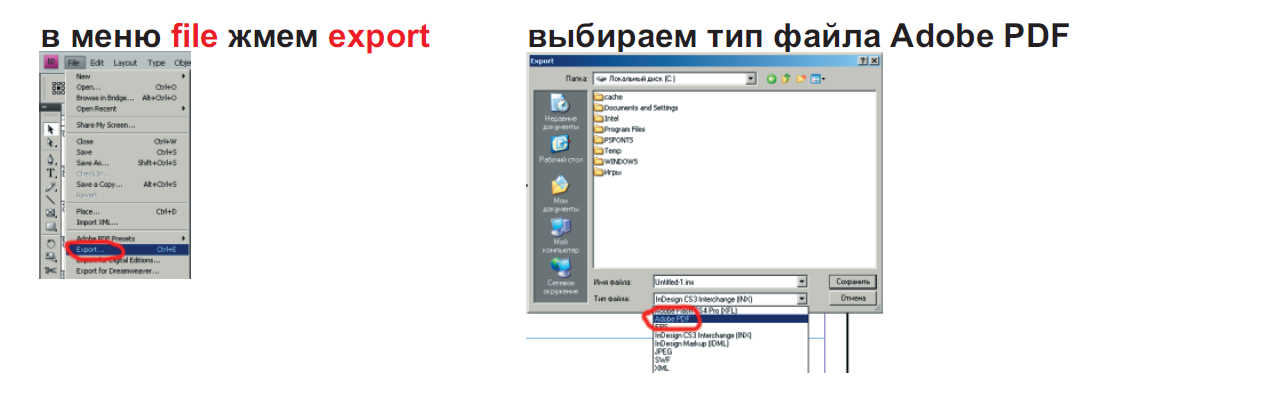Select the Type tool

[51, 173]
